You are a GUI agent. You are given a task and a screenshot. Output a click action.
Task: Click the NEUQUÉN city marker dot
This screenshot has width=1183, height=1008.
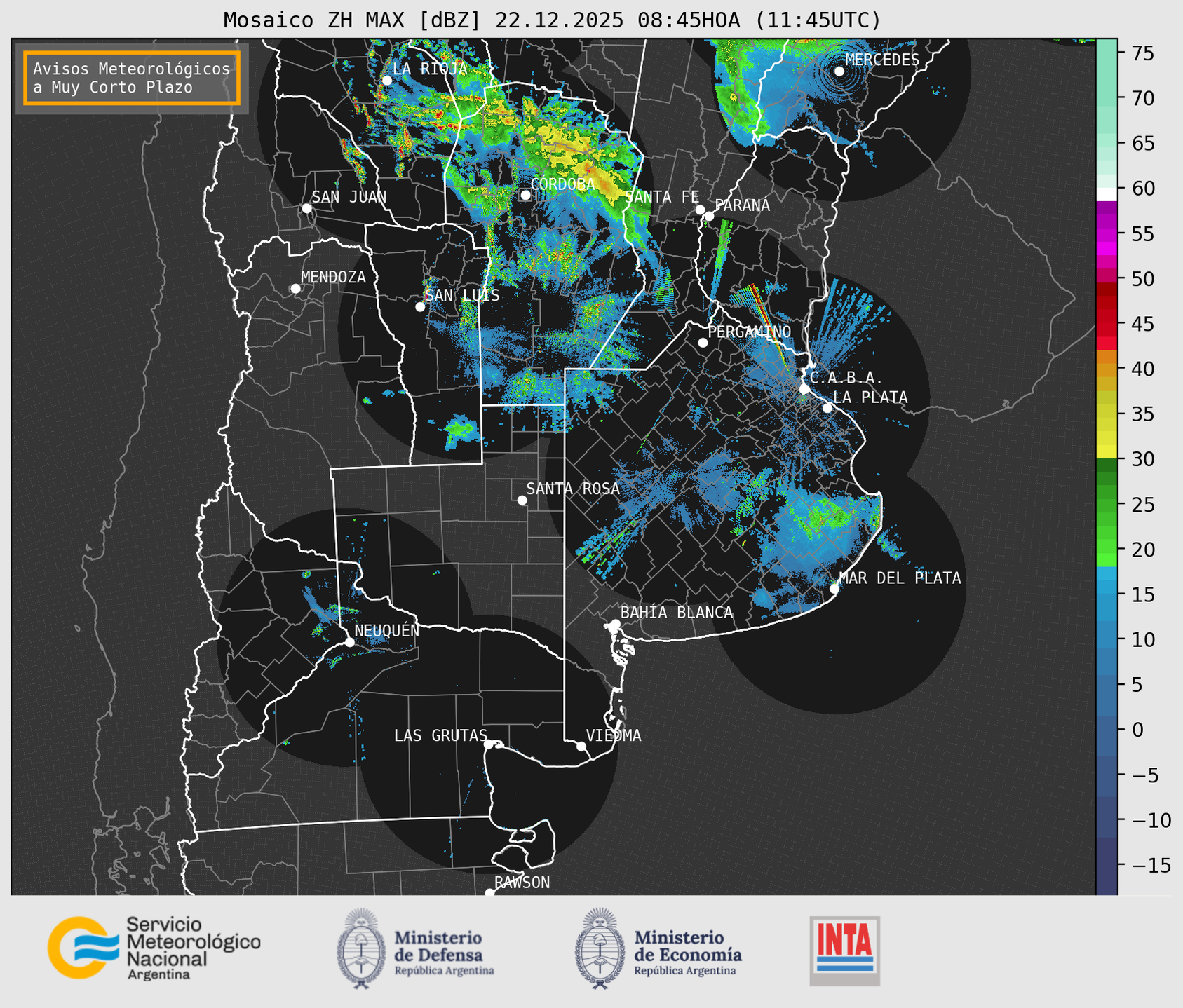(x=349, y=642)
